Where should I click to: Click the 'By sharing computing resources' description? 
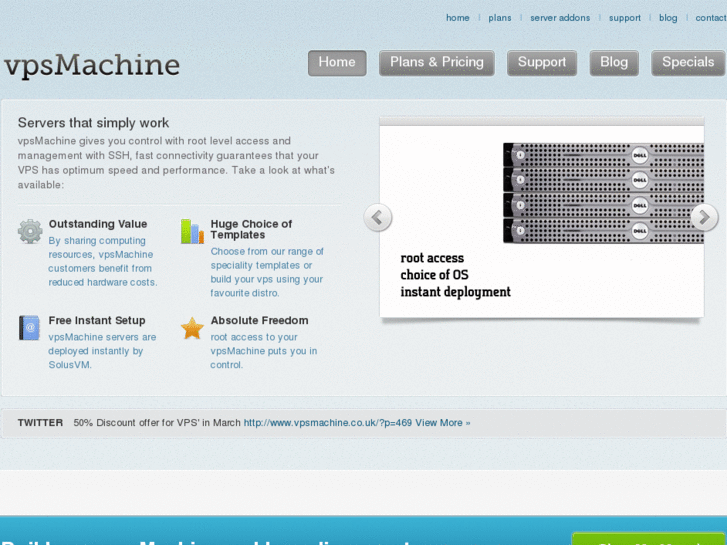[x=102, y=261]
